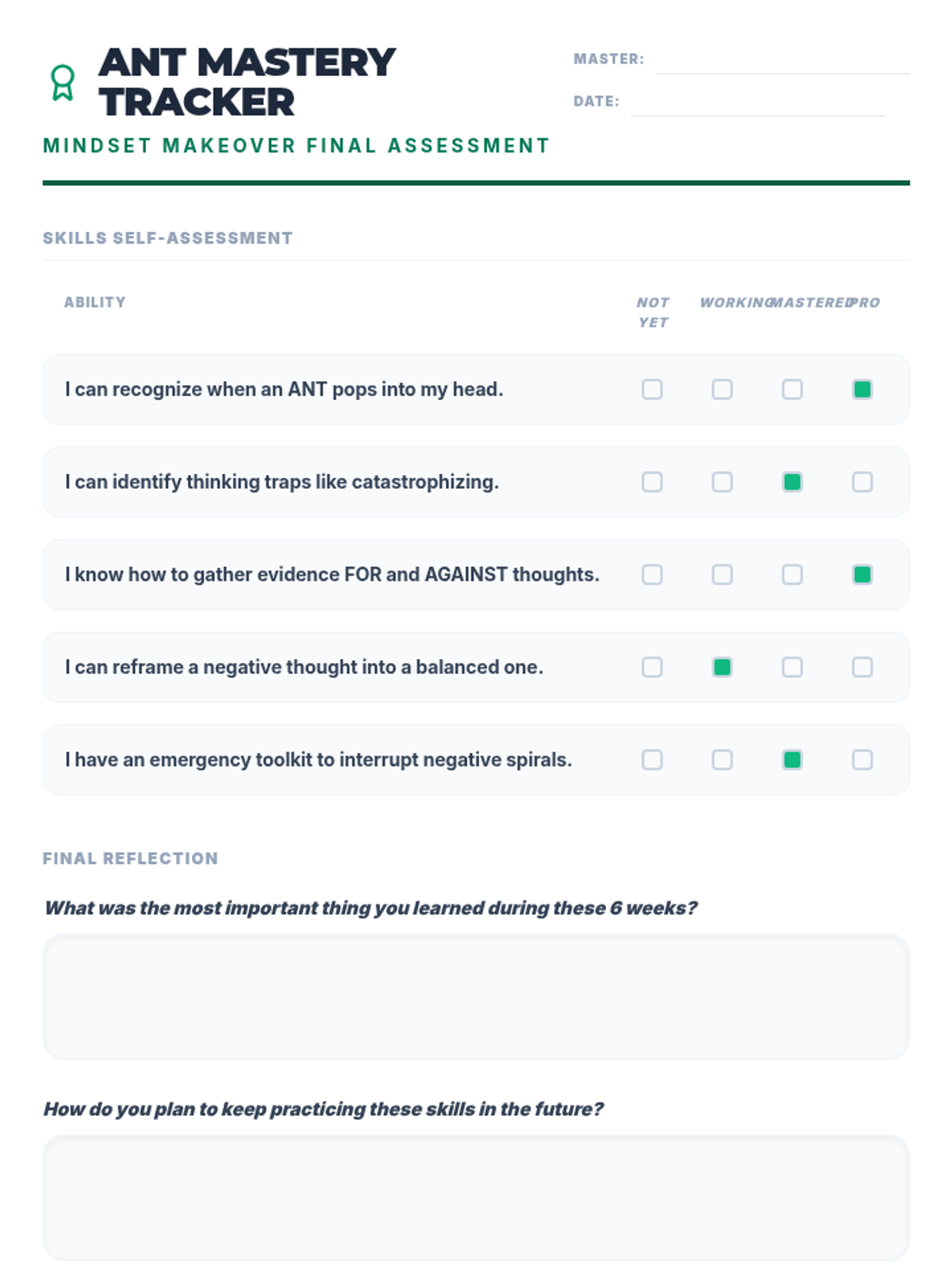Click the 'Not Yet' column header
The width and height of the screenshot is (952, 1270).
pyautogui.click(x=653, y=312)
